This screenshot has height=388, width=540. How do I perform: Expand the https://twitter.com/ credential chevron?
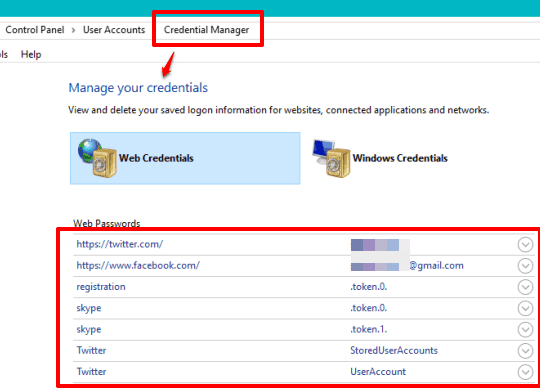525,245
